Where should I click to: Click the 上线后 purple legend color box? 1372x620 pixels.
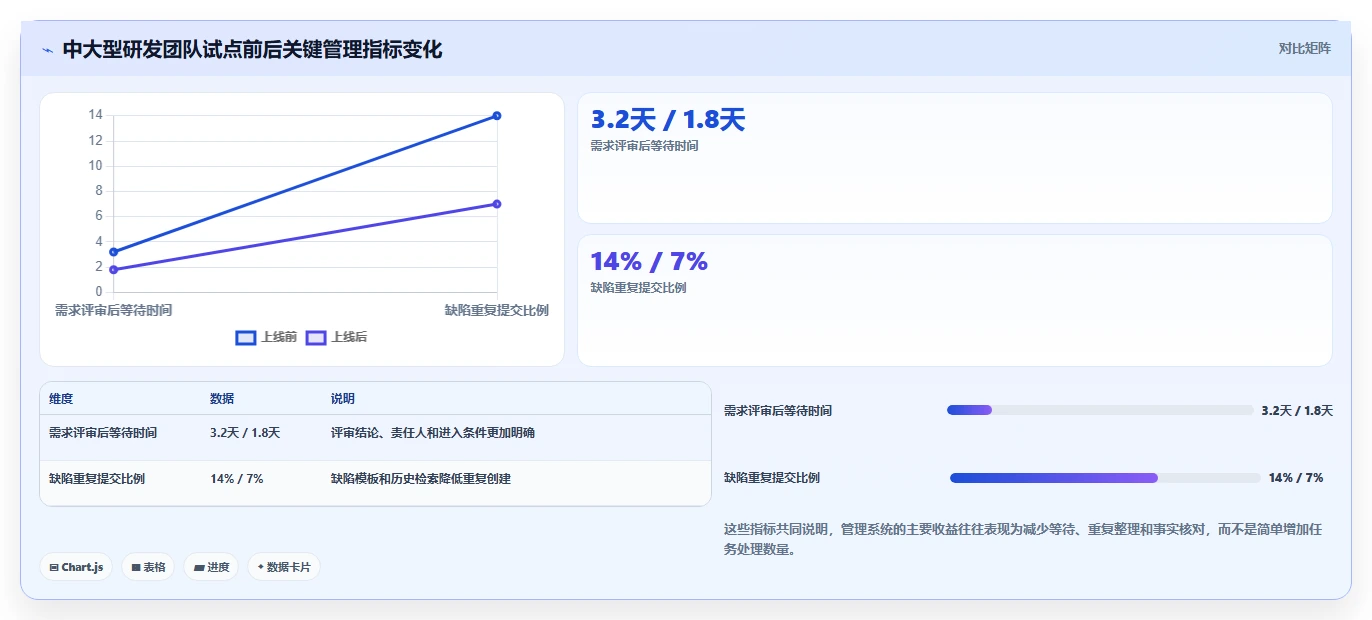[x=316, y=337]
